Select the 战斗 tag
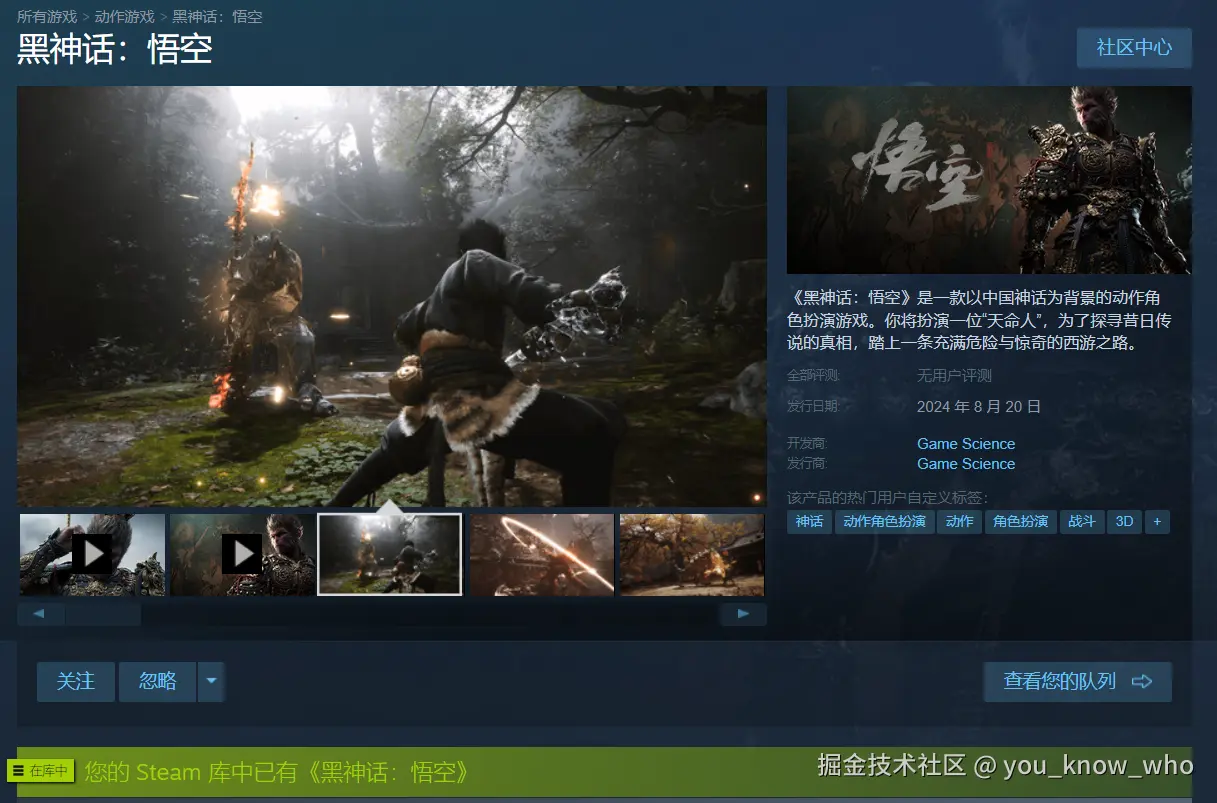Viewport: 1217px width, 803px height. tap(1081, 521)
